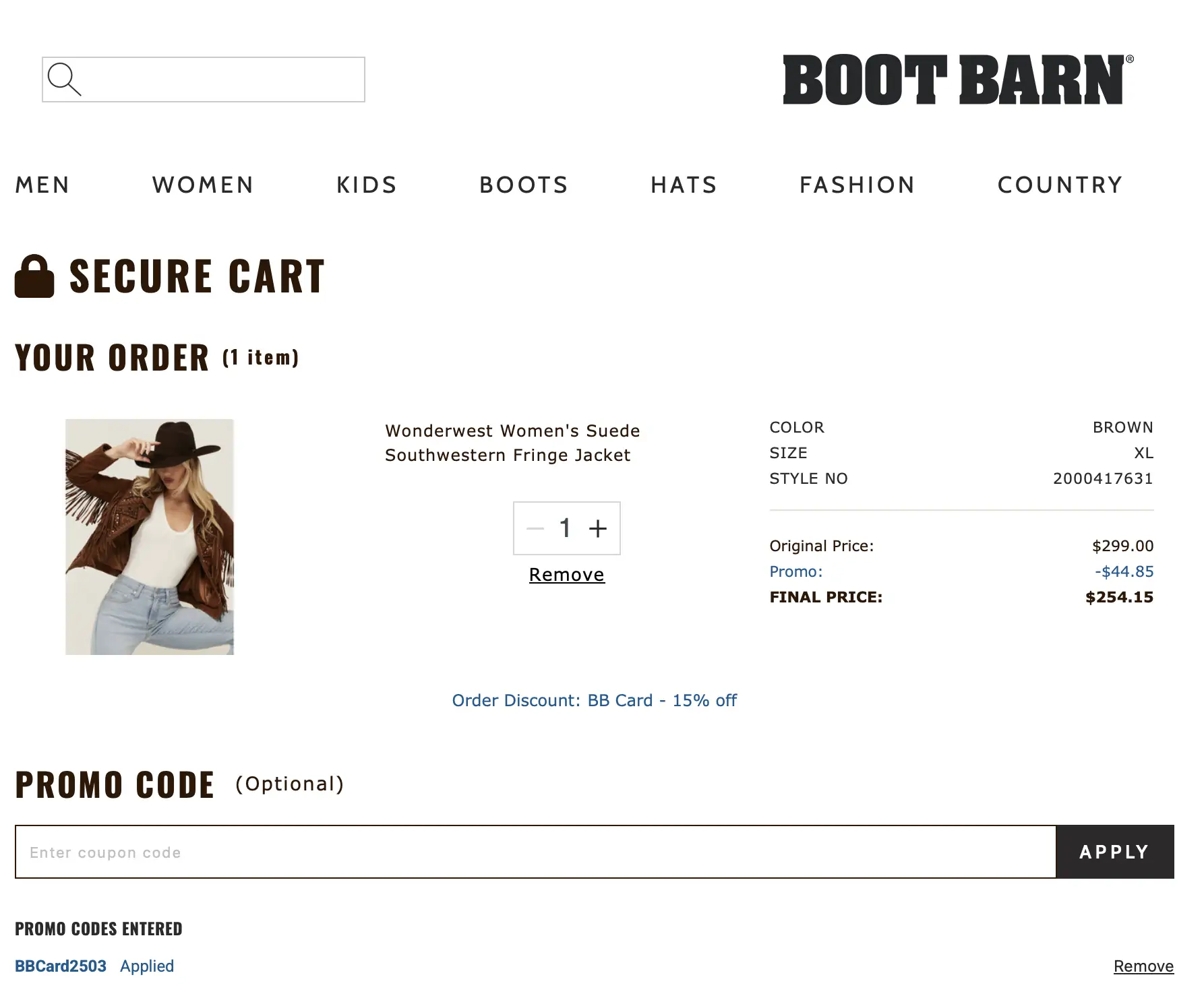Click the search magnifying glass icon
The image size is (1204, 1000).
[65, 80]
